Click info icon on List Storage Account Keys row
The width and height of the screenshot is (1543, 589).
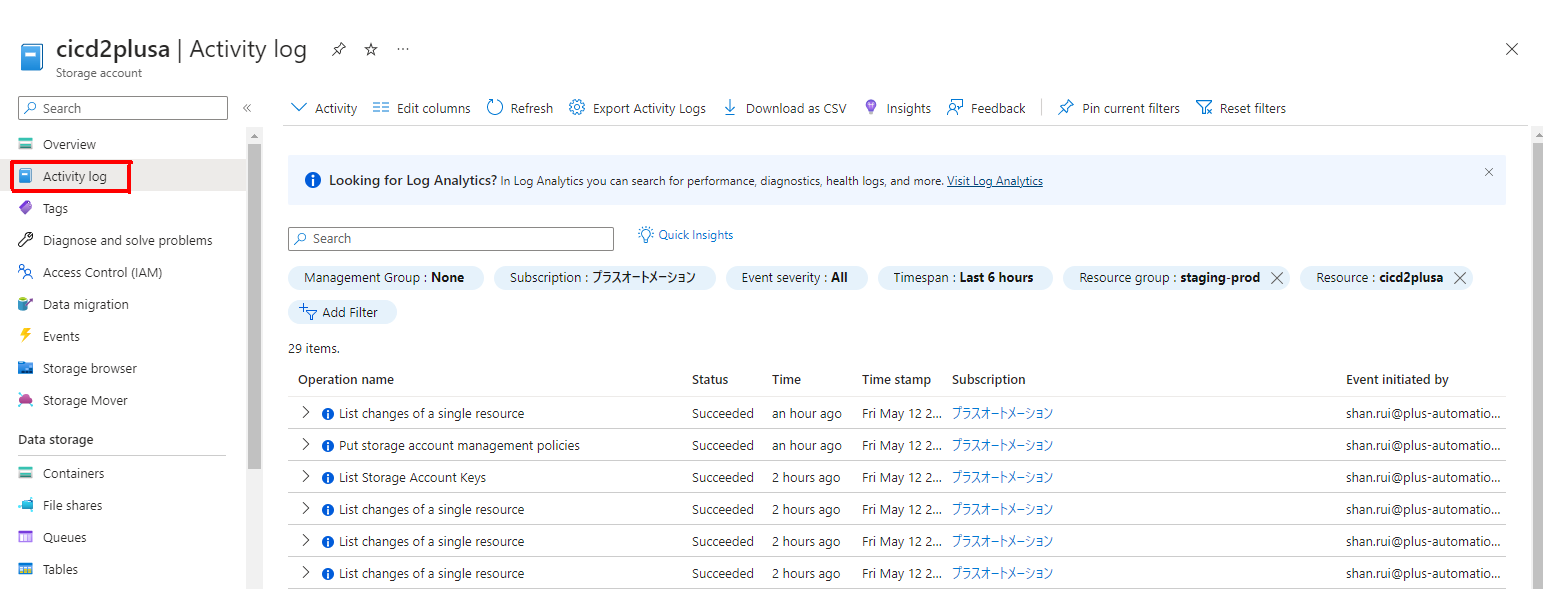(x=328, y=478)
